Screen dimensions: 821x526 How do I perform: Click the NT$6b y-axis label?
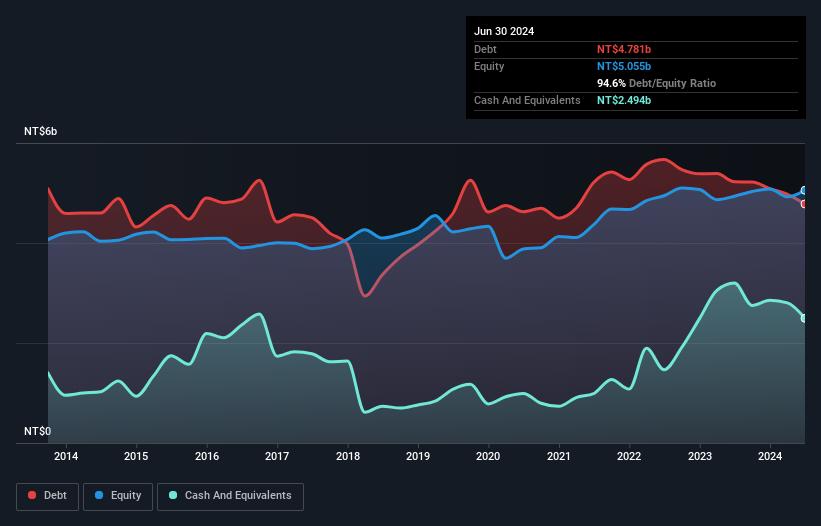coord(40,131)
